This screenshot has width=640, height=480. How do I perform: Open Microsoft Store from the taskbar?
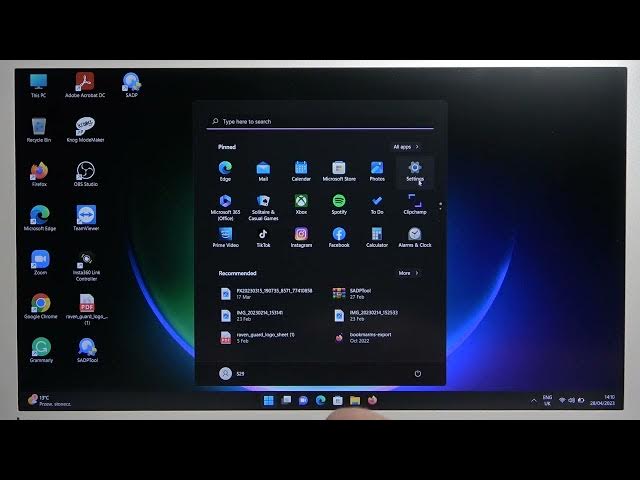(x=338, y=400)
